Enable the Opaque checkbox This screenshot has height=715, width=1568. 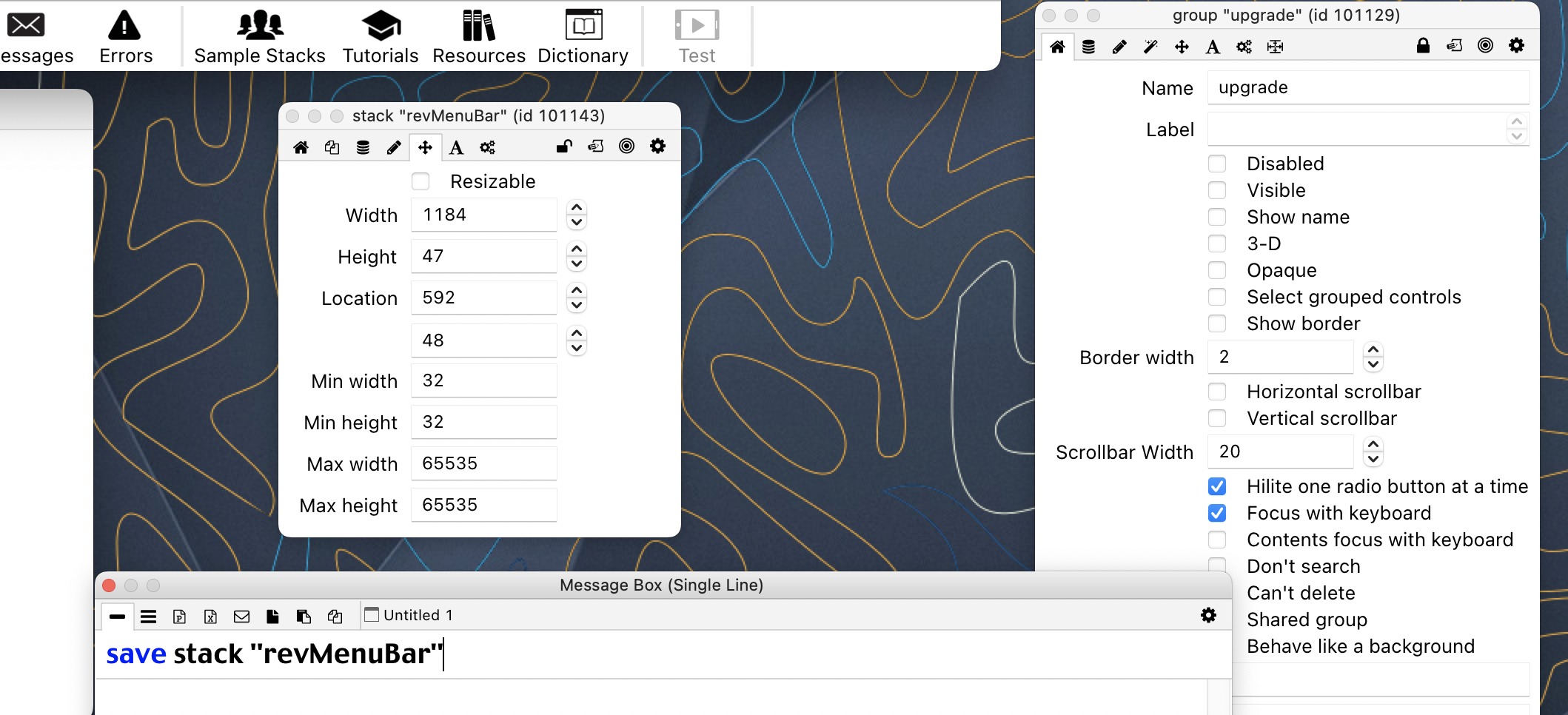[x=1217, y=270]
